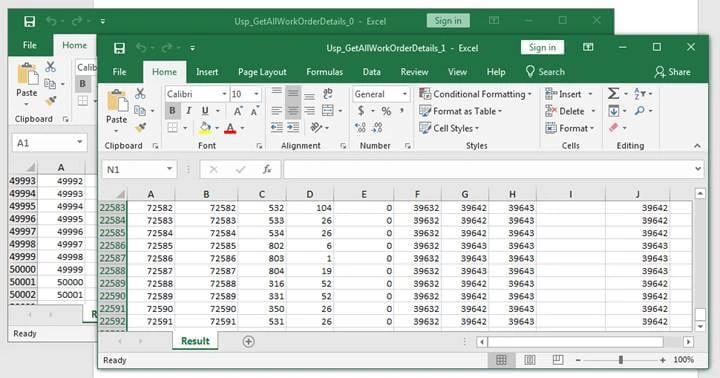Screen dimensions: 720x378
Task: Open Number Format dropdown showing General
Action: pos(405,94)
